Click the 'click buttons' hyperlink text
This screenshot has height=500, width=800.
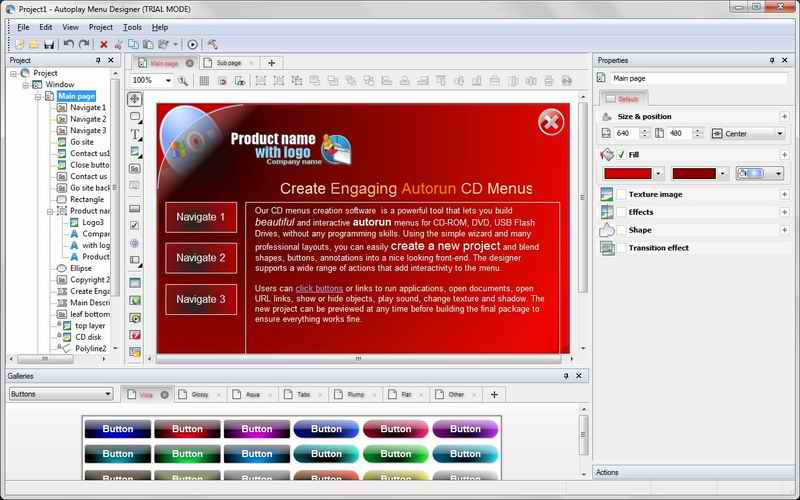click(319, 288)
